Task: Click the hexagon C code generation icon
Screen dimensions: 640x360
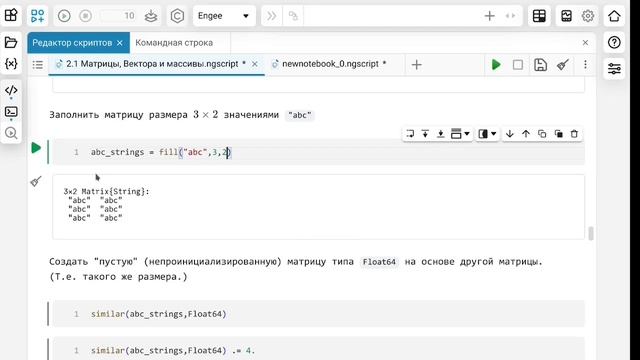Action: (177, 16)
